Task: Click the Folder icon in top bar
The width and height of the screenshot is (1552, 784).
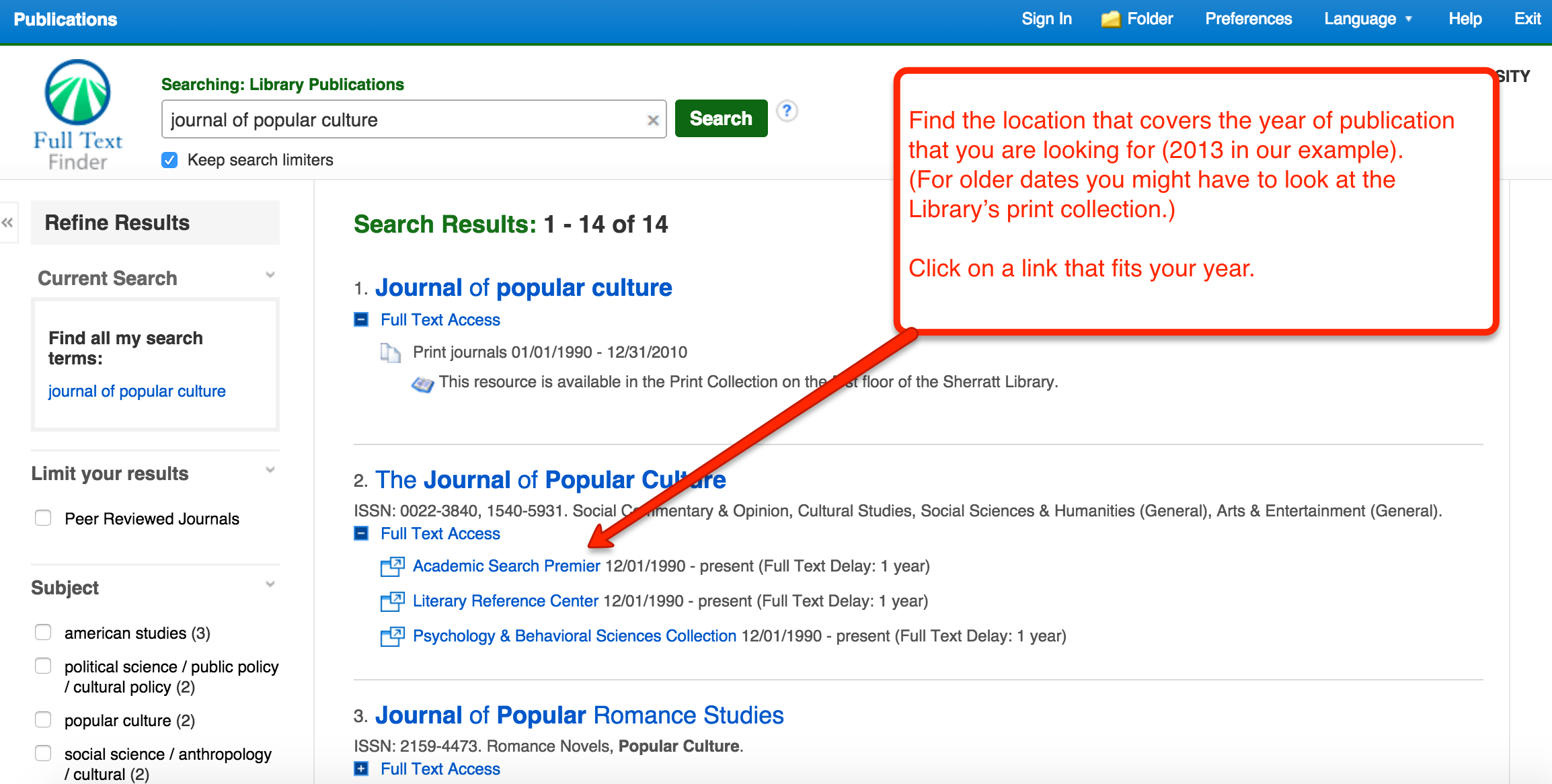Action: 1111,19
